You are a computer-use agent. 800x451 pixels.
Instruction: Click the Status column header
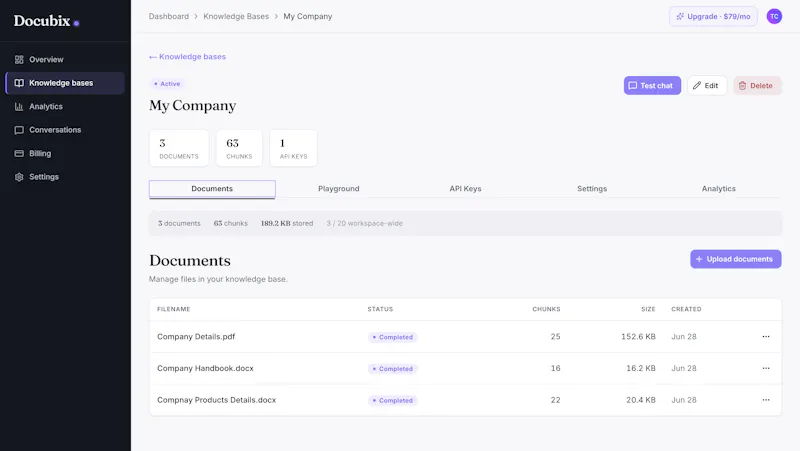[380, 309]
